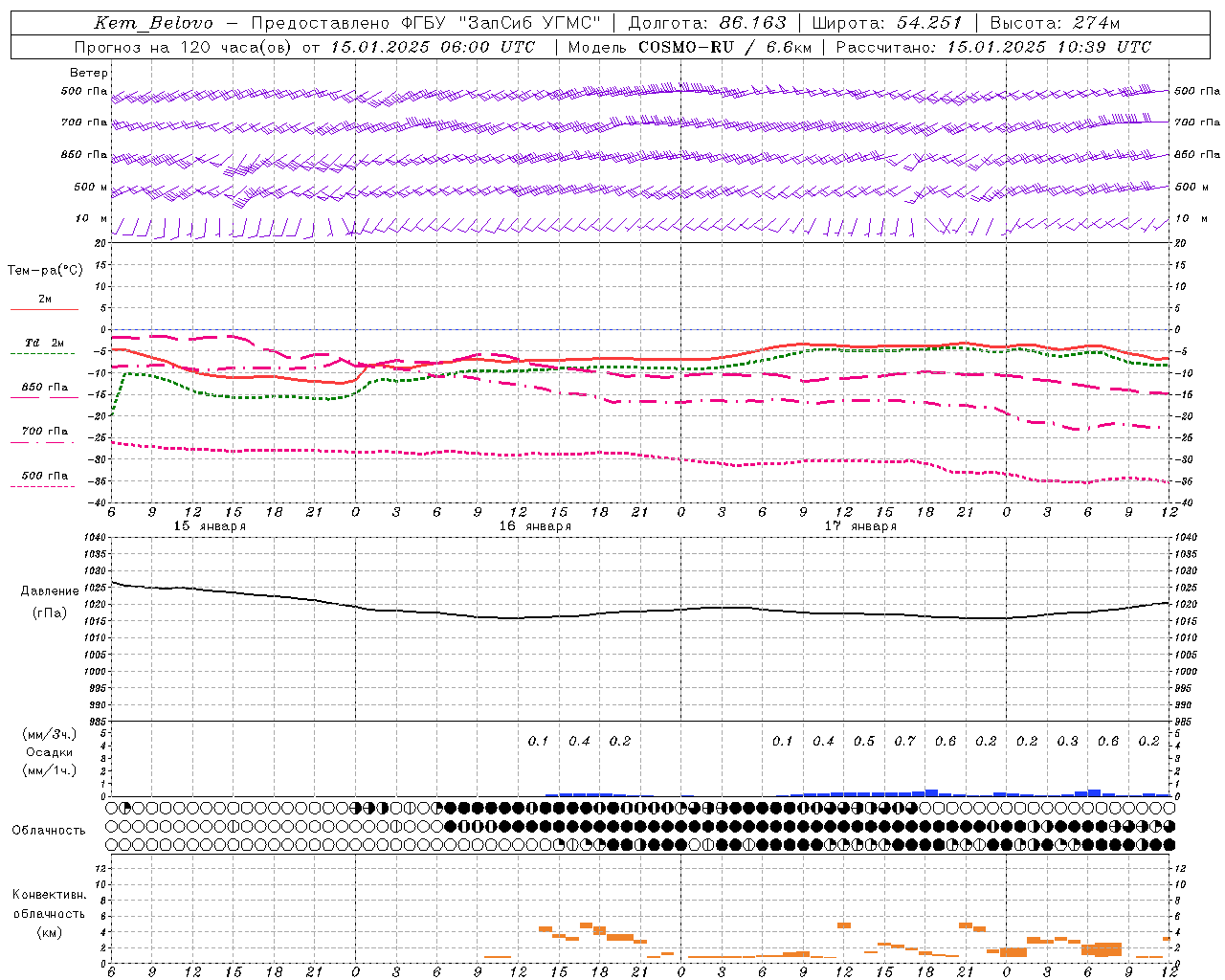Click the 10 м wind level label at left

click(92, 219)
